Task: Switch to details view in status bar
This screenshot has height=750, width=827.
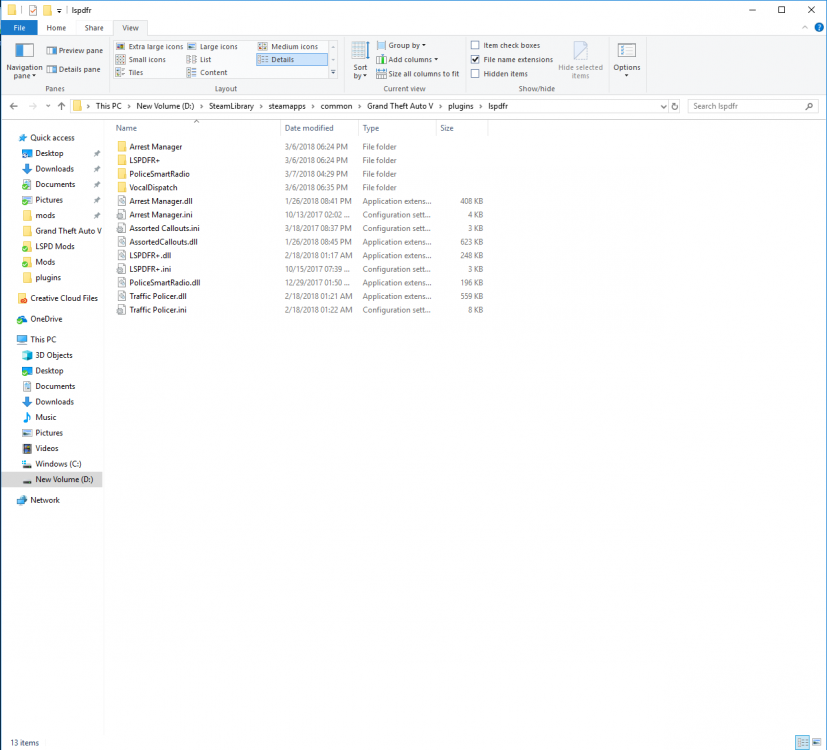Action: [802, 743]
